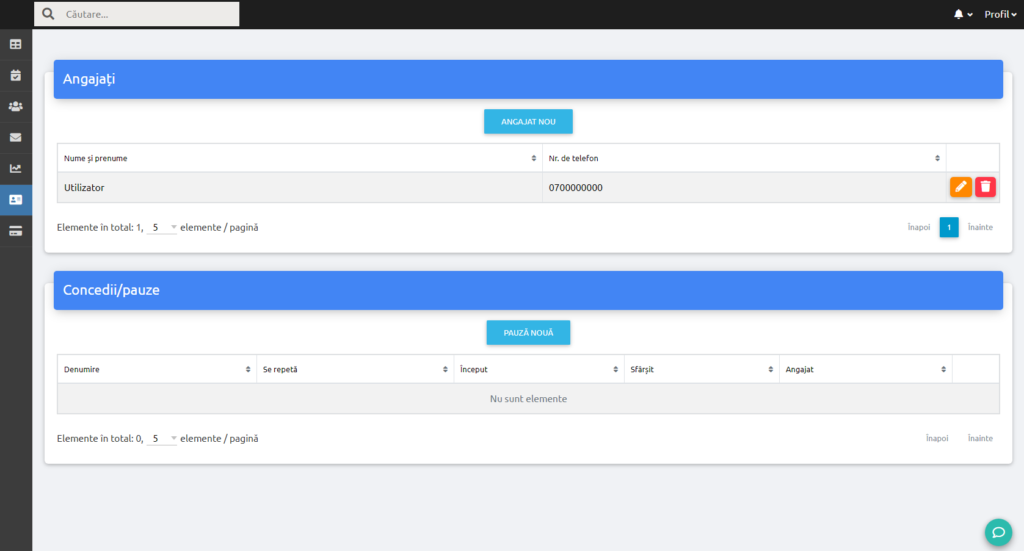Open the users group icon in sidebar
Screen dimensions: 1024x551
16,106
